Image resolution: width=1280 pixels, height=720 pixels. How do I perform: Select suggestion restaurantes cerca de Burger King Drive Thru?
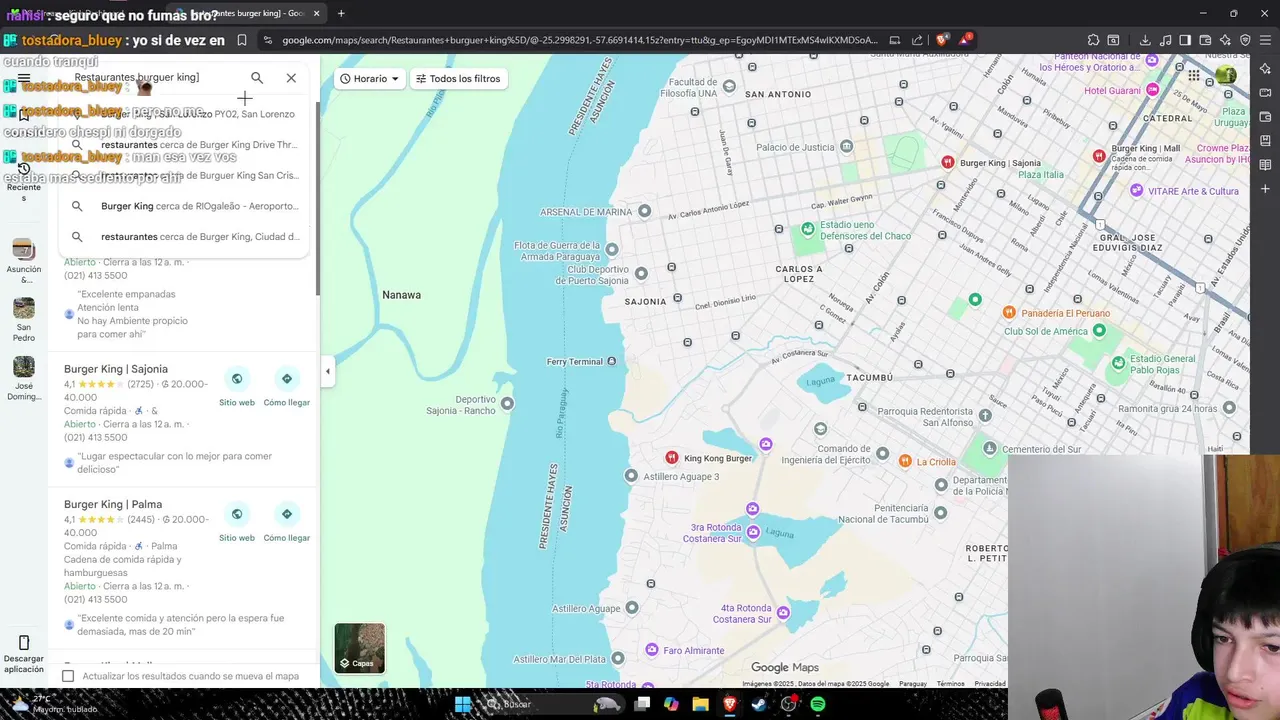(x=185, y=145)
